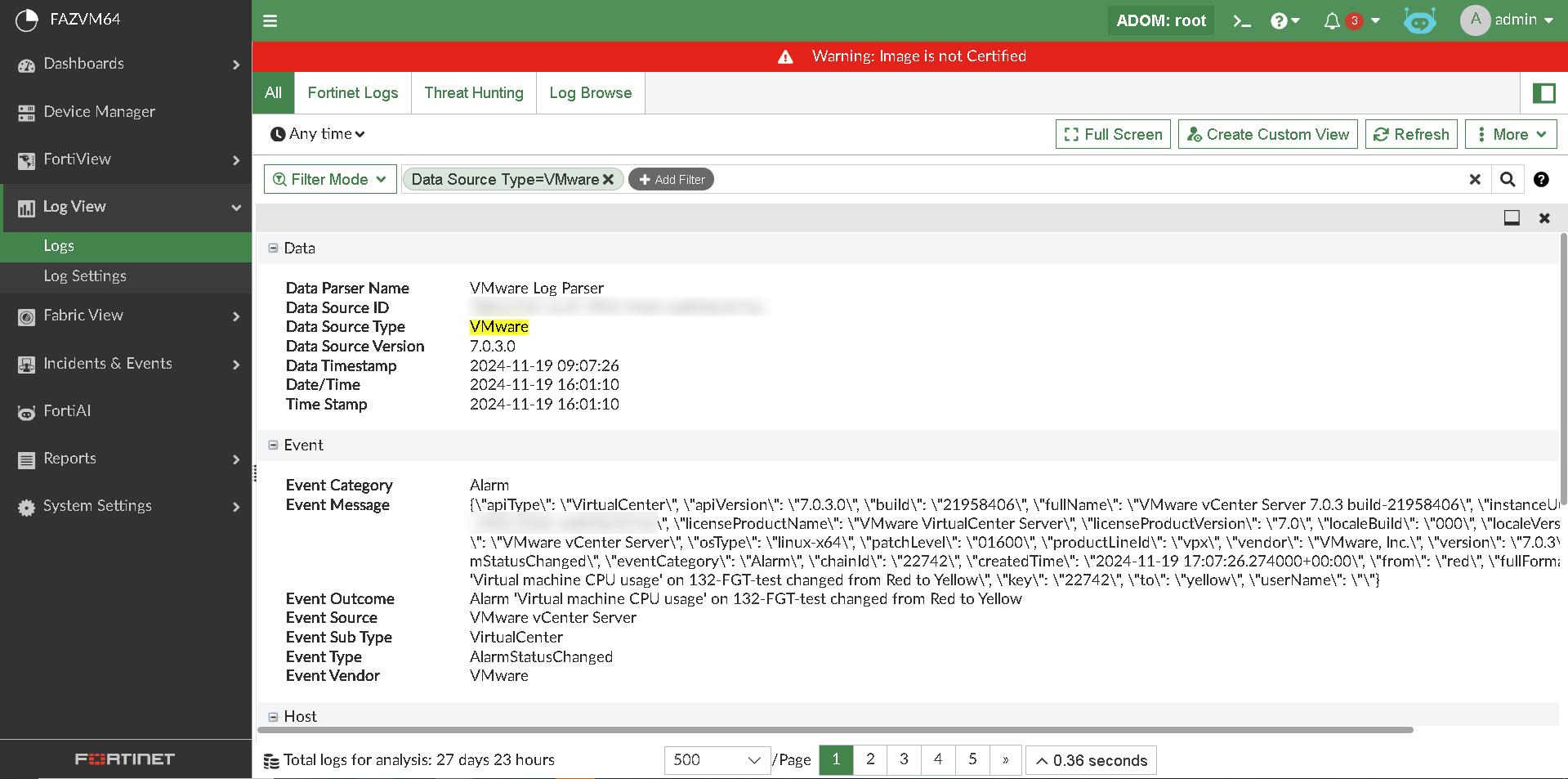This screenshot has width=1568, height=779.
Task: Go to page 3 of log results
Action: point(904,759)
